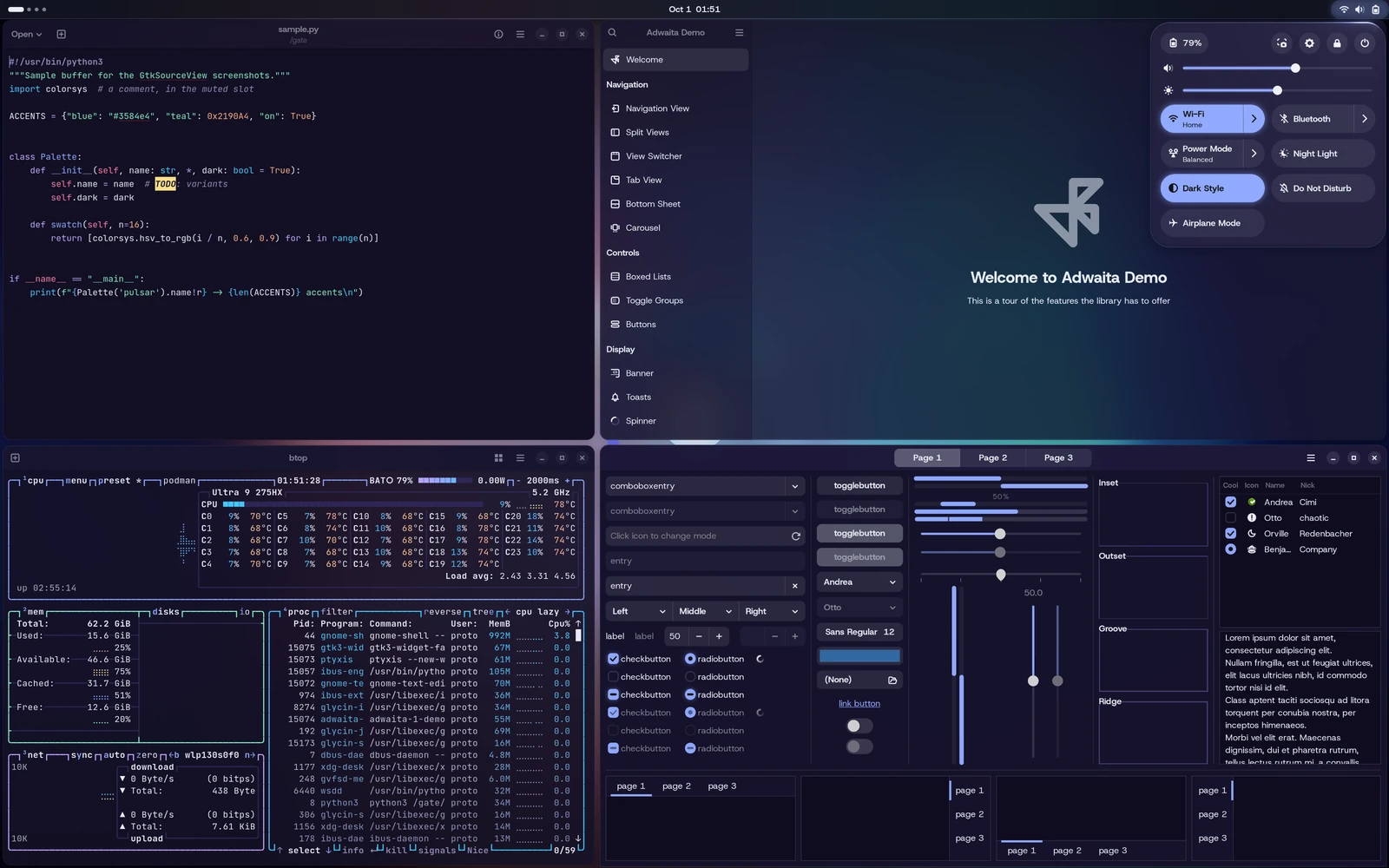Viewport: 1389px width, 868px height.
Task: Open the Middle dropdown
Action: pos(704,611)
